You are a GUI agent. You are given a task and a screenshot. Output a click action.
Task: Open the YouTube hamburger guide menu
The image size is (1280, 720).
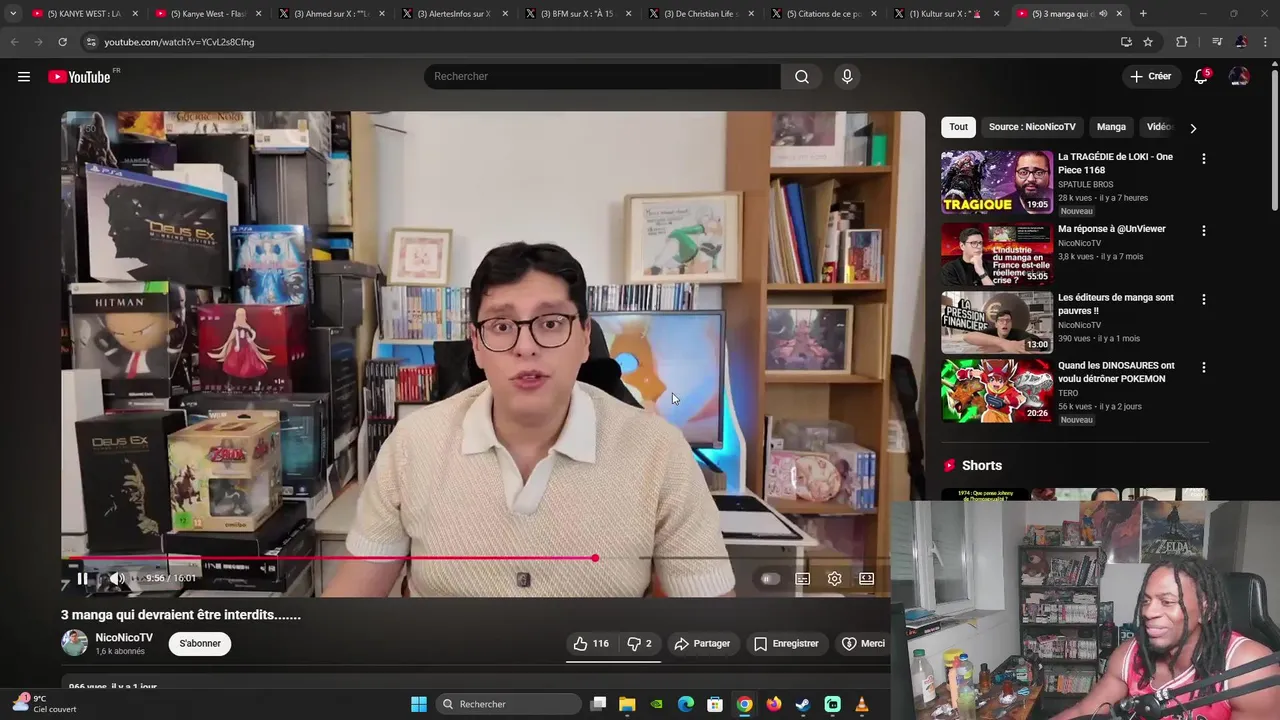tap(24, 76)
